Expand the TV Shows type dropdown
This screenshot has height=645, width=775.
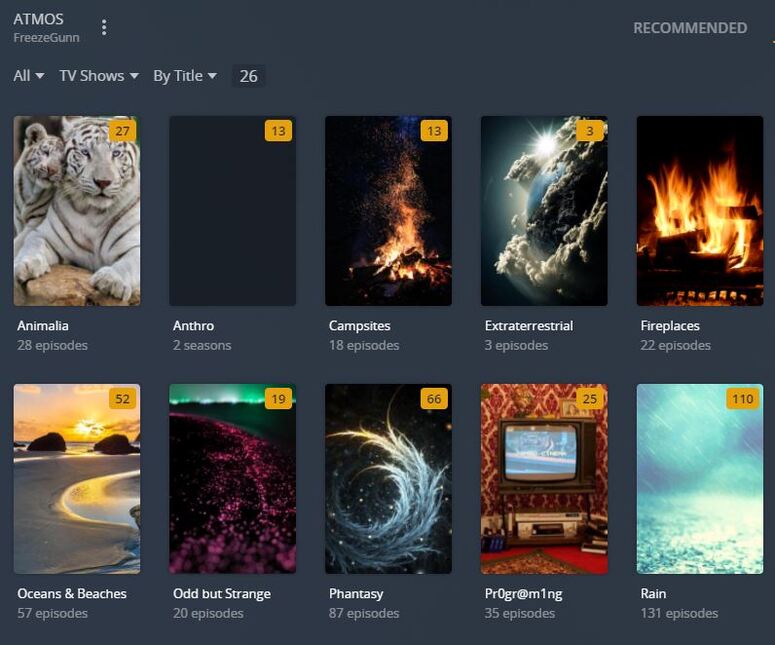point(99,76)
